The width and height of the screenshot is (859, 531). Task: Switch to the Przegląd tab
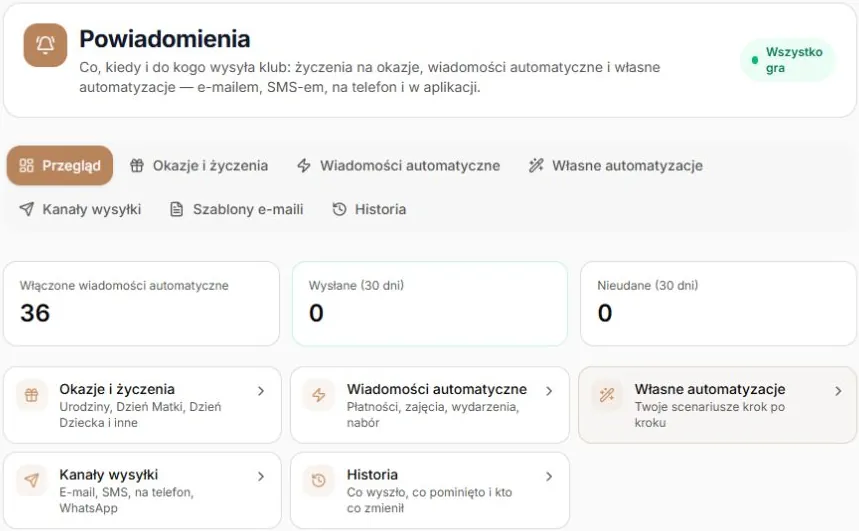[60, 165]
